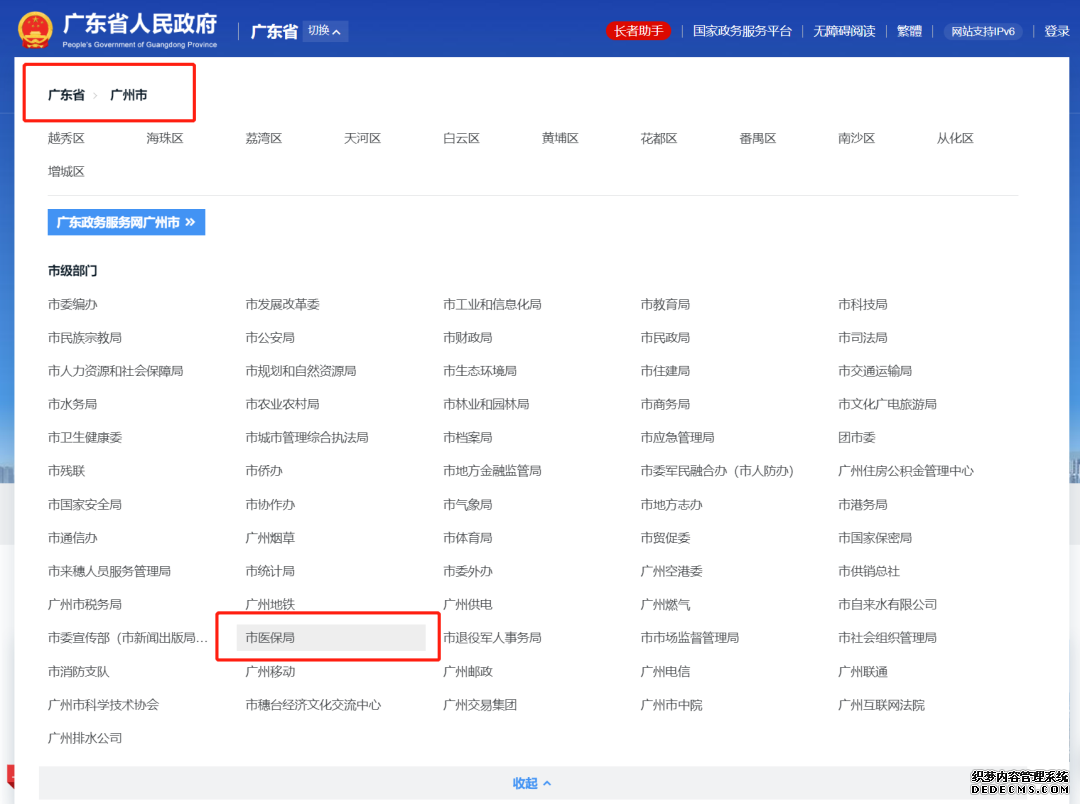Screen dimensions: 1080x804
Task: Select 市体育局 department
Action: click(x=468, y=537)
